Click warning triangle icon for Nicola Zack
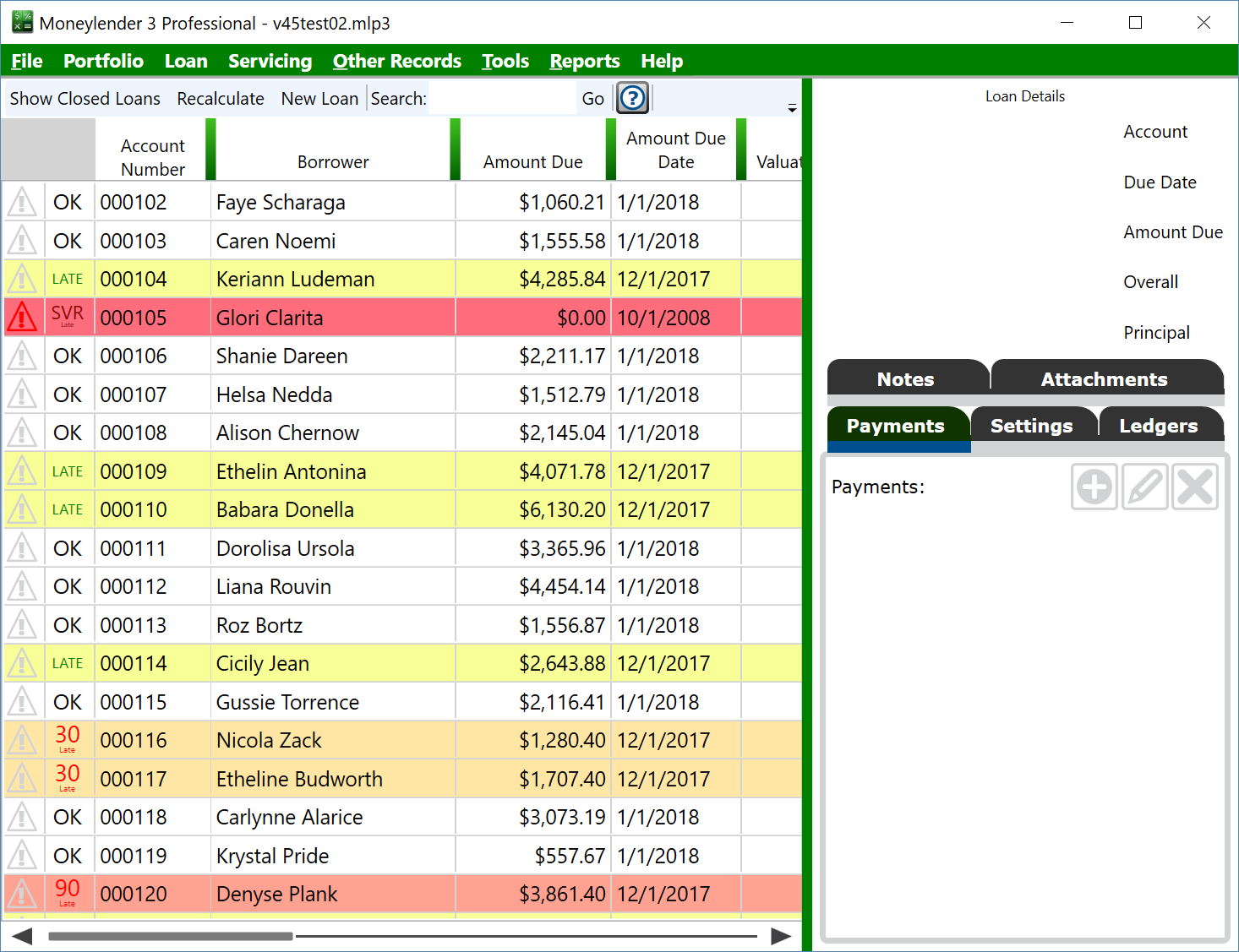1239x952 pixels. click(x=22, y=740)
